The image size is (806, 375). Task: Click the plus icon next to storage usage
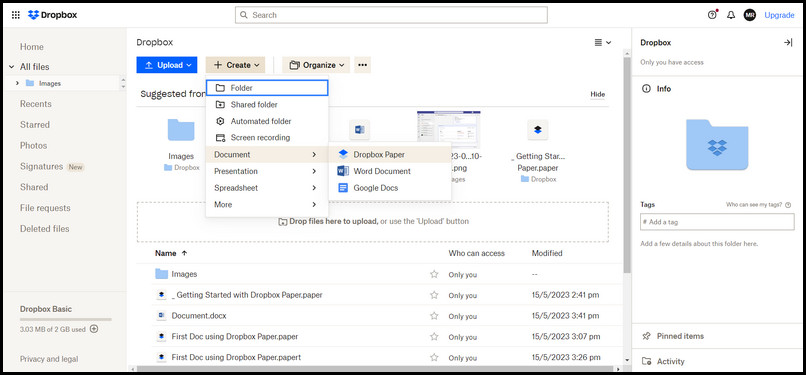click(94, 329)
